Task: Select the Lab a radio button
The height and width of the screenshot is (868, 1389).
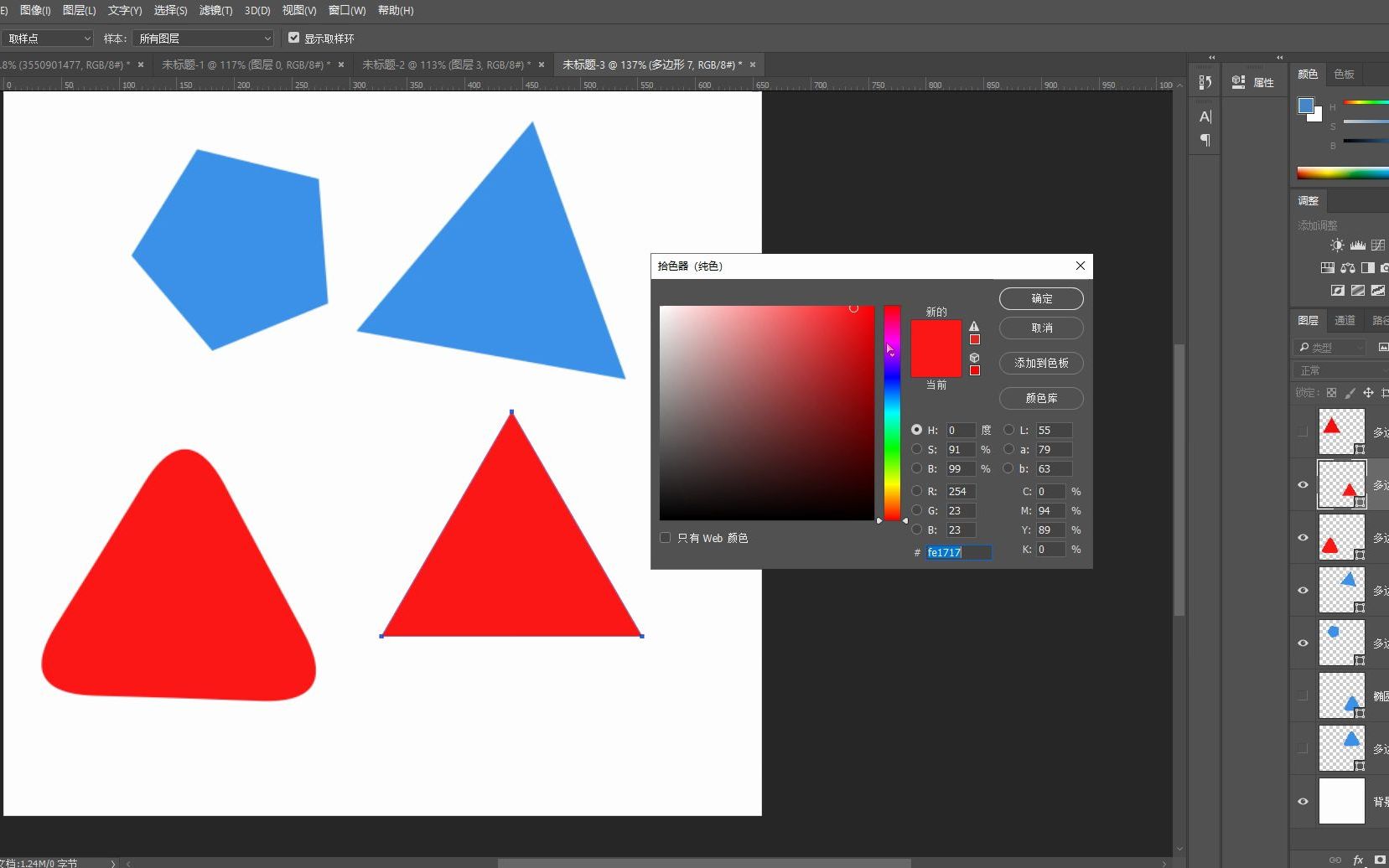Action: tap(1008, 449)
